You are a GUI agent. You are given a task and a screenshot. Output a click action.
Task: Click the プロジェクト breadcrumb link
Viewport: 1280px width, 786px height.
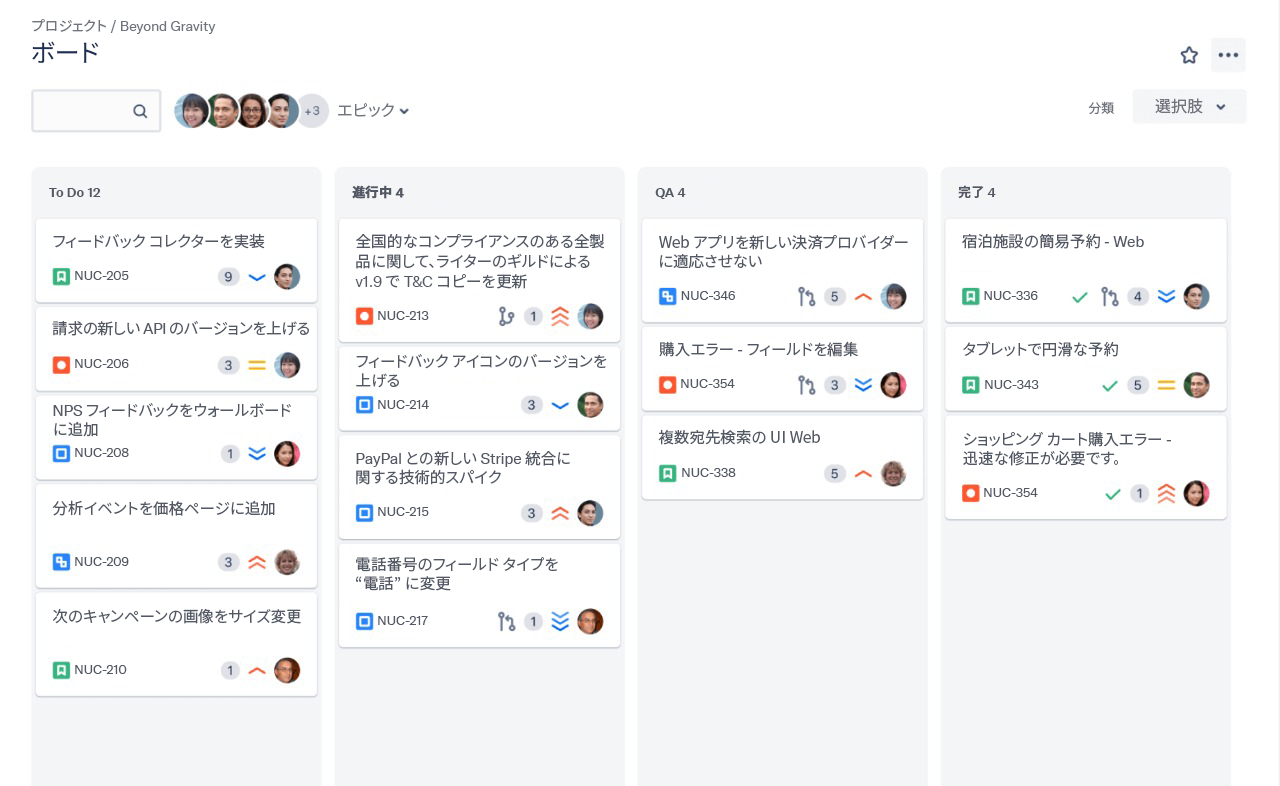click(x=68, y=26)
